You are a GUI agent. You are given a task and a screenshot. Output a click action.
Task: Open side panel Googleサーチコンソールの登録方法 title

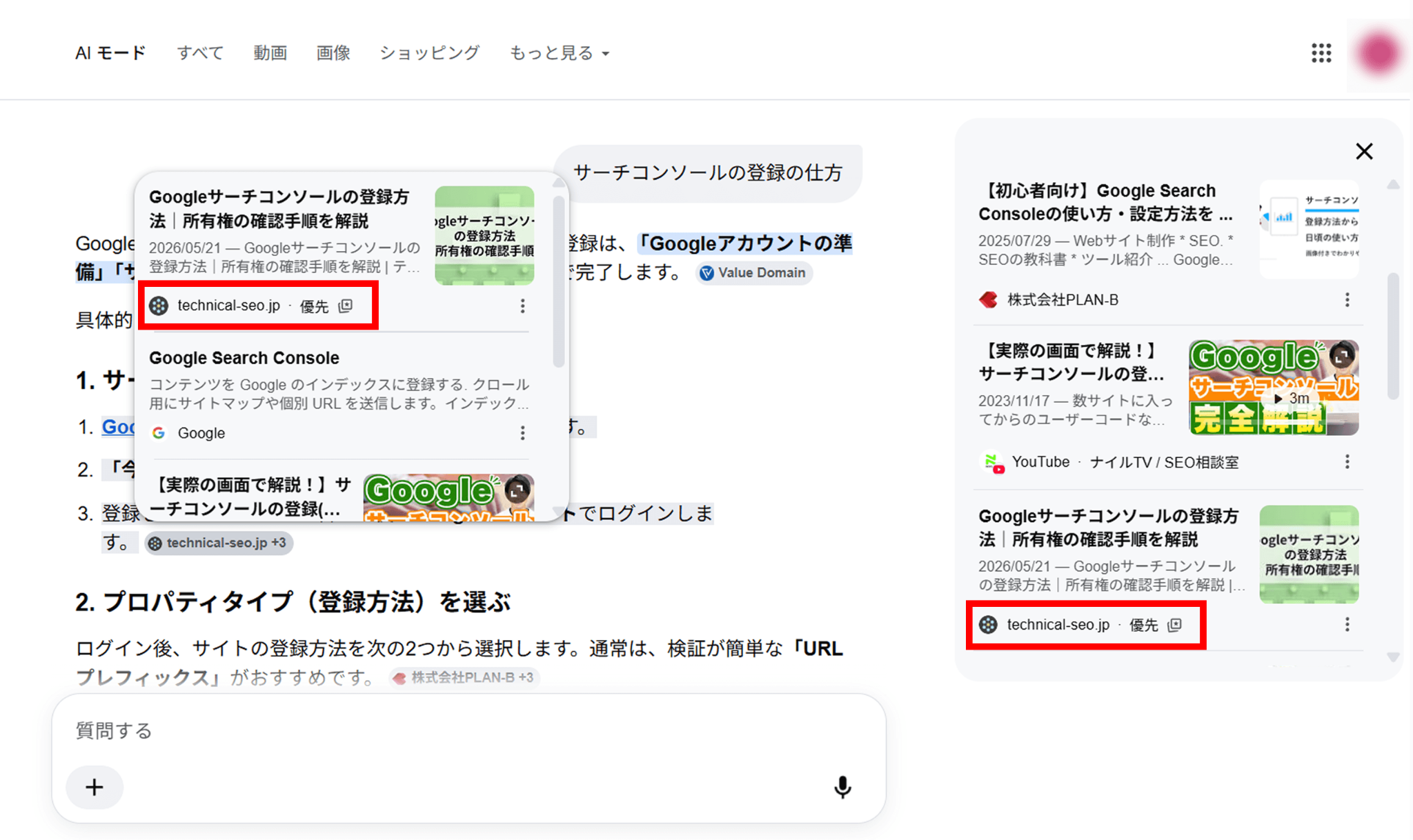pyautogui.click(x=1108, y=528)
